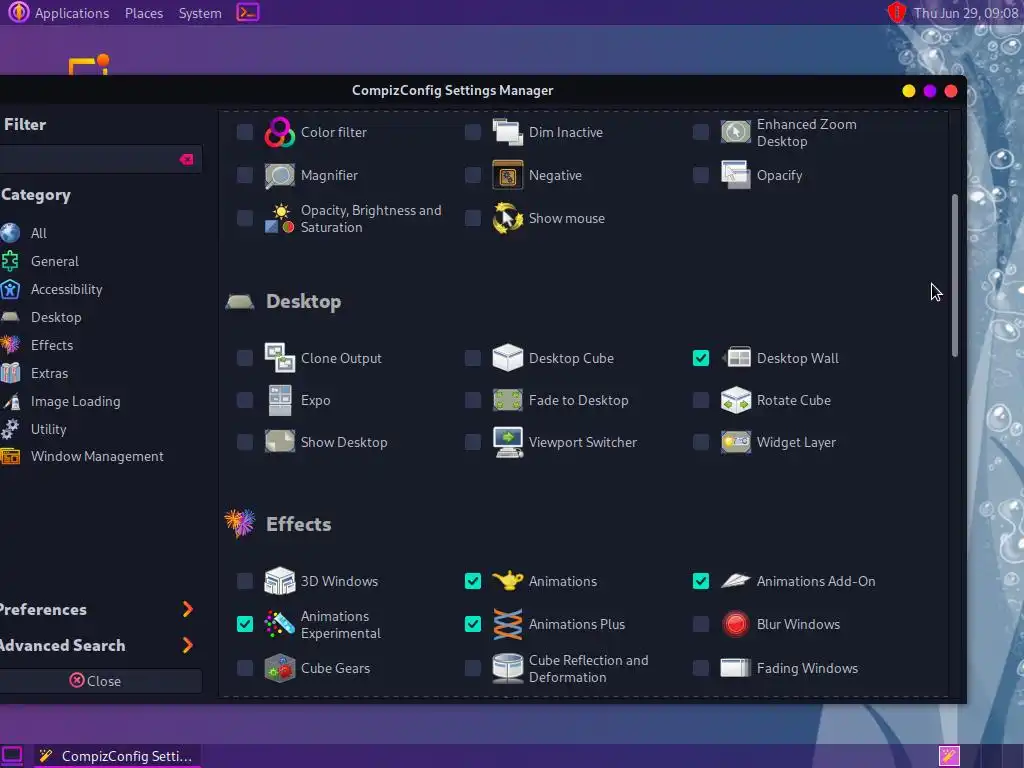Enable the Rotate Cube checkbox
Viewport: 1024px width, 768px height.
click(701, 400)
